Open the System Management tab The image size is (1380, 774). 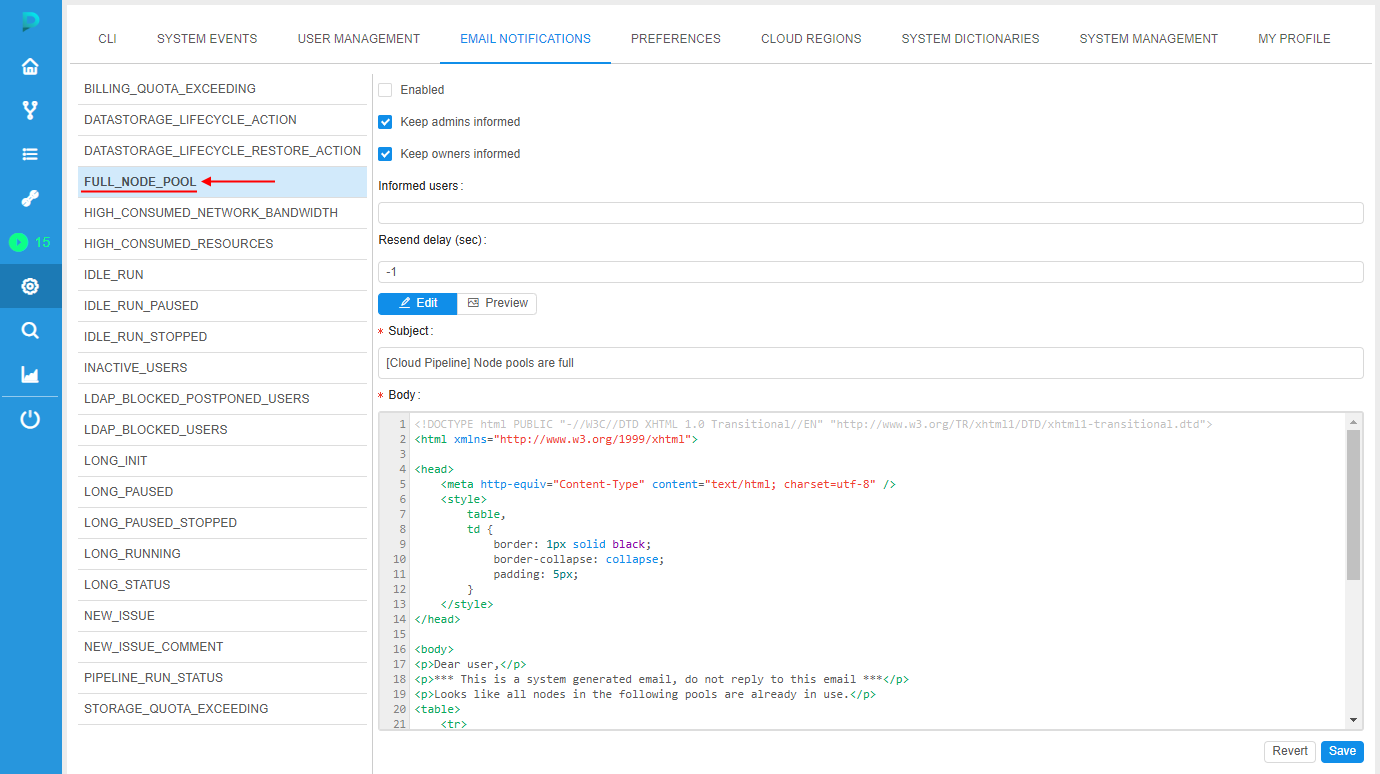pyautogui.click(x=1149, y=39)
